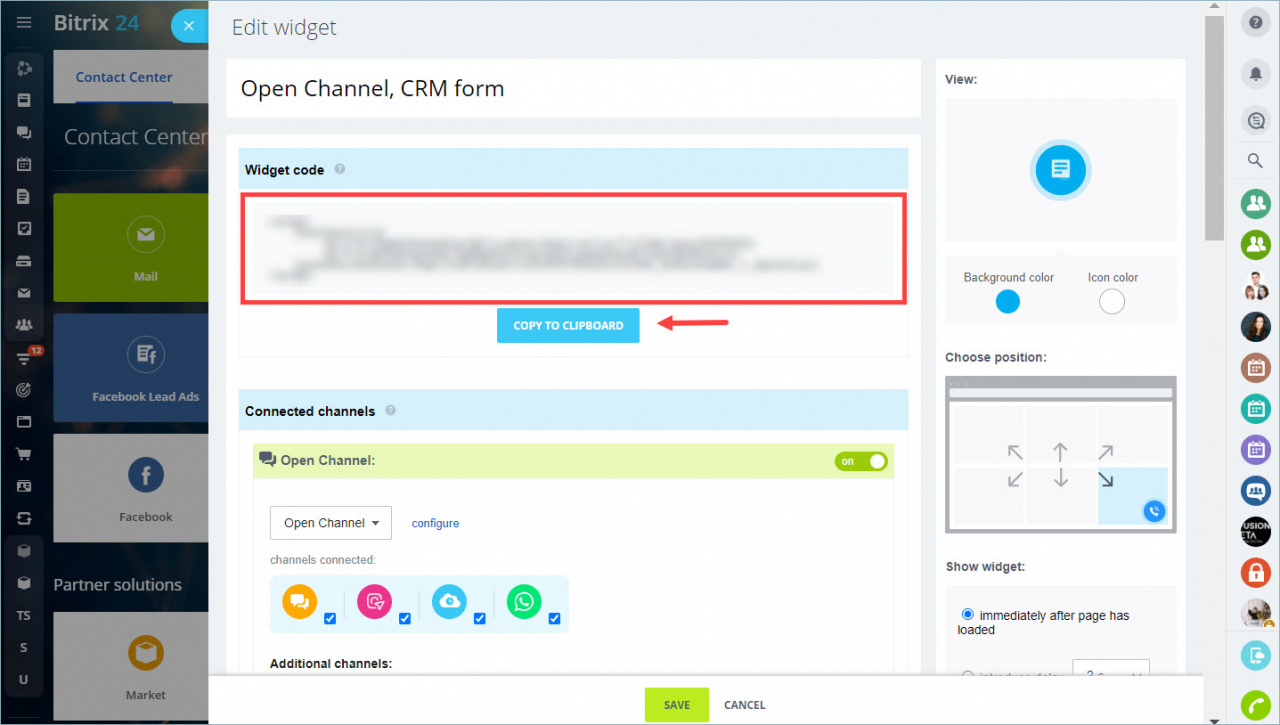Open the orange lock chat in right panel
1280x725 pixels.
pos(1256,572)
